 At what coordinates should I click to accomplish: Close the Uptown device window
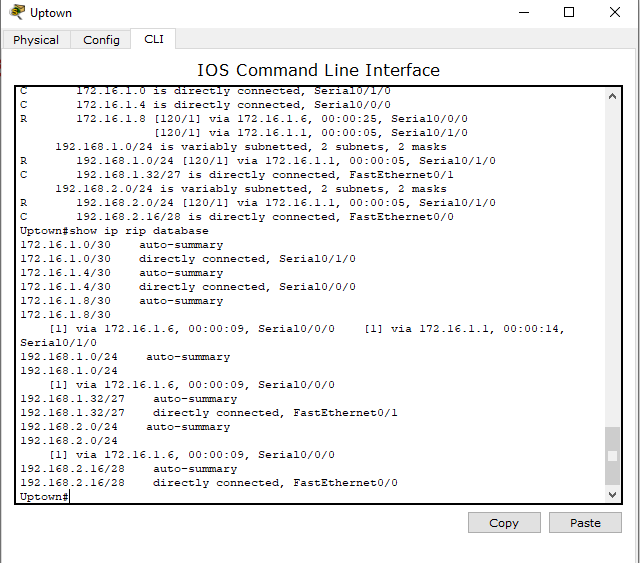[615, 13]
